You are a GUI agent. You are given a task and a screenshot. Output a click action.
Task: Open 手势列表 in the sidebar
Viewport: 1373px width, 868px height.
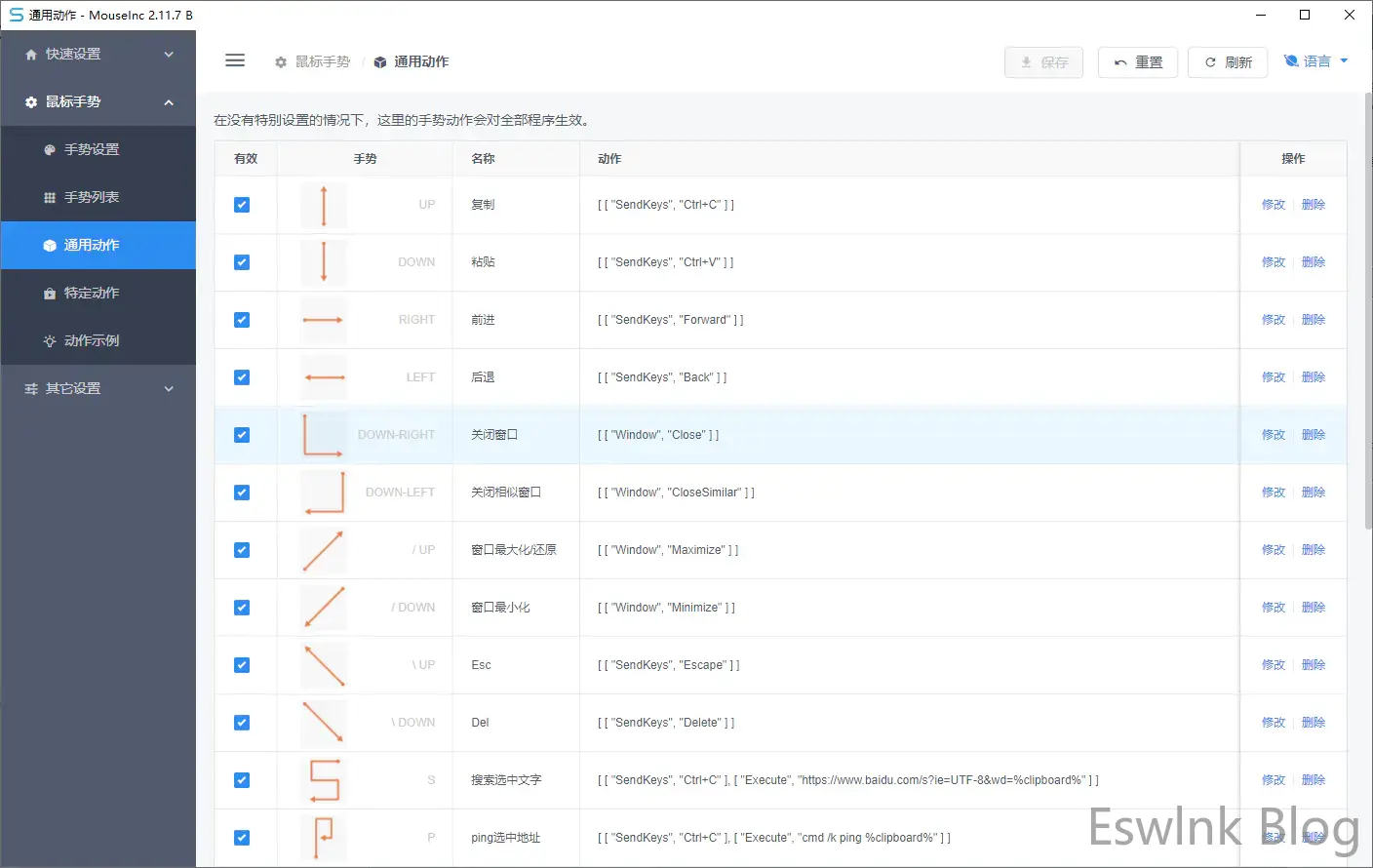pyautogui.click(x=92, y=197)
